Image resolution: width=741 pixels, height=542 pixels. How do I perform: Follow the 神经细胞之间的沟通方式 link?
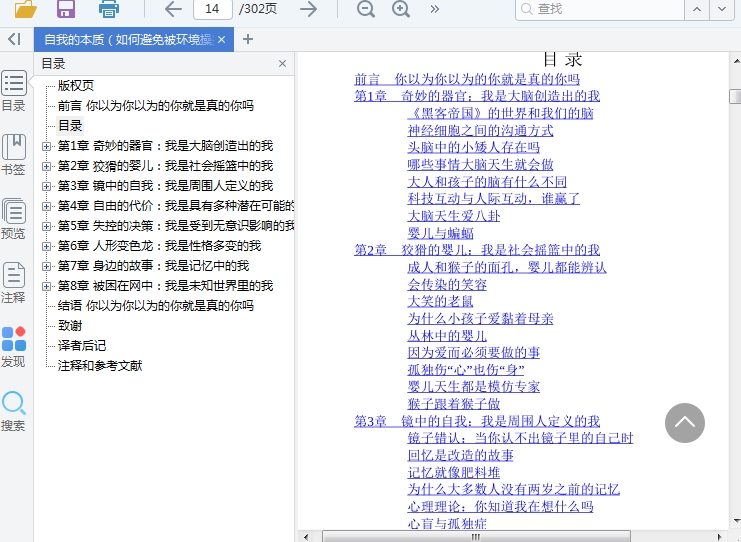(480, 130)
